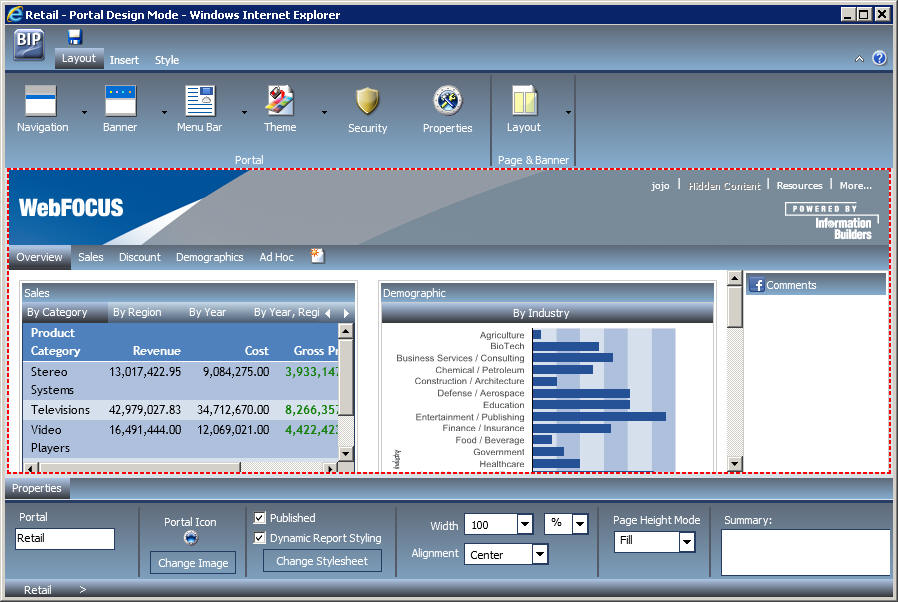Open the Demographics portal page tab
Viewport: 898px width, 602px height.
click(x=210, y=257)
